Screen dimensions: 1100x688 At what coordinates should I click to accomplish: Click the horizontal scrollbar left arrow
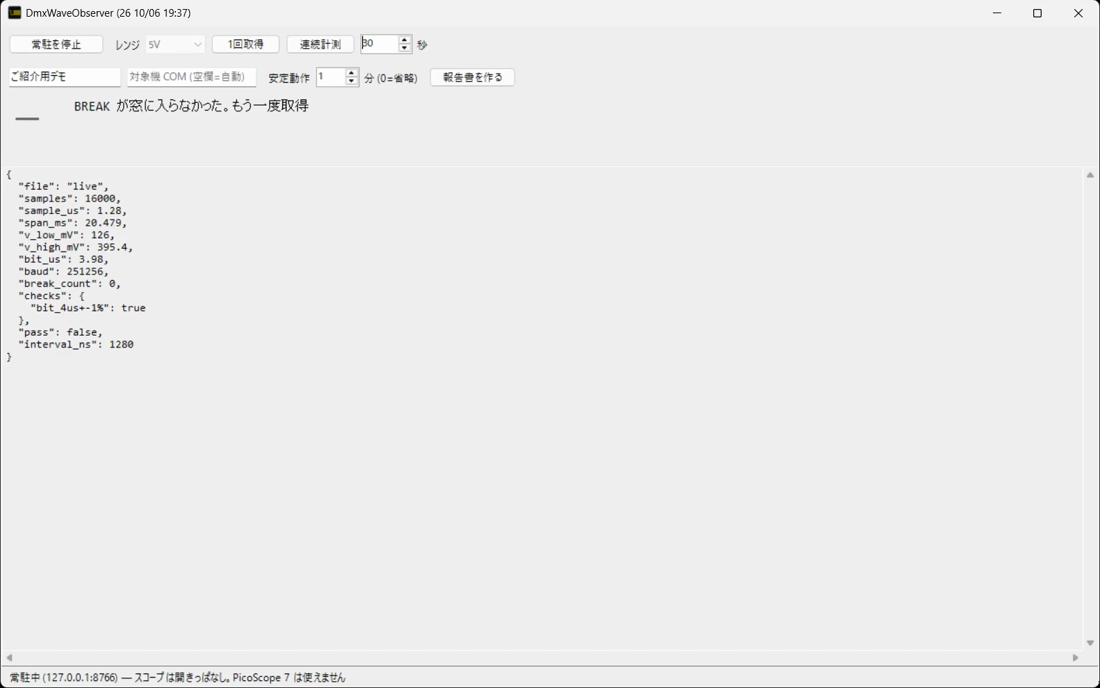click(x=9, y=658)
